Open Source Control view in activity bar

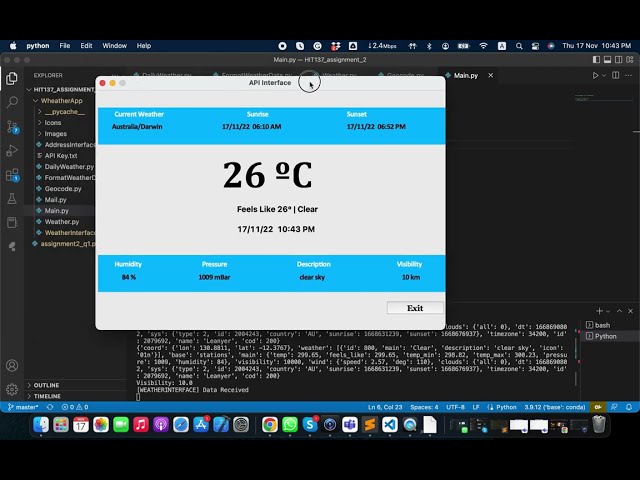coord(12,127)
